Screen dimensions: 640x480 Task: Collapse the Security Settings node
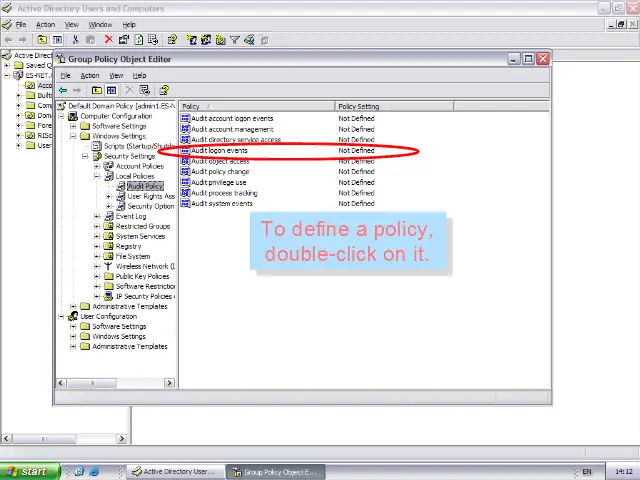85,156
